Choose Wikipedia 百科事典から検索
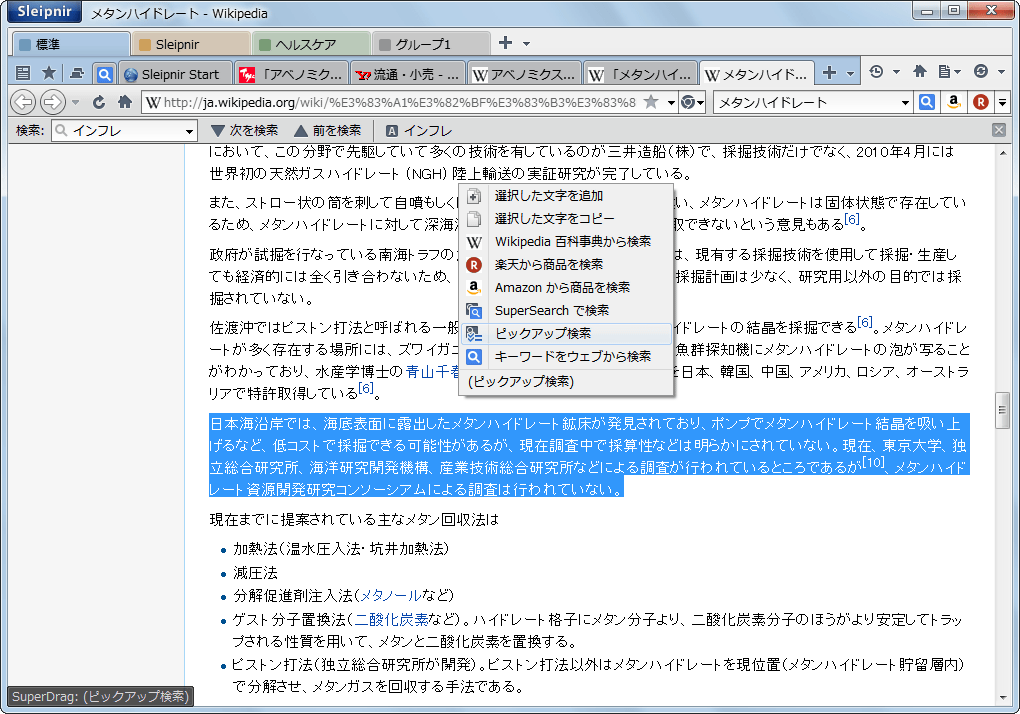This screenshot has height=714, width=1020. click(566, 241)
